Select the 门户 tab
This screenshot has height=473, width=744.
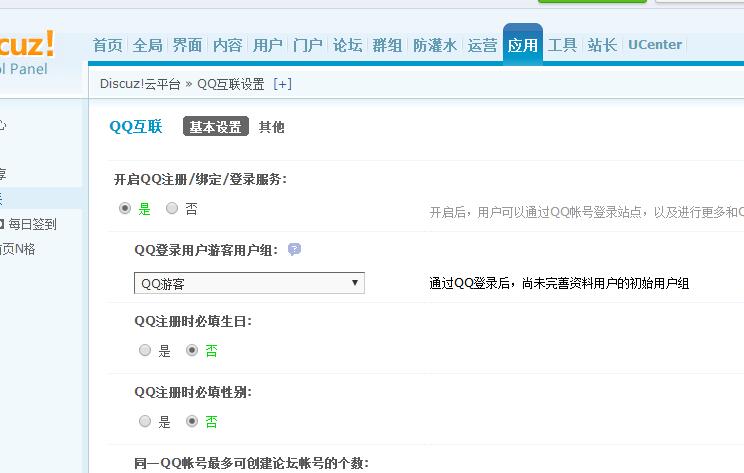(x=307, y=45)
